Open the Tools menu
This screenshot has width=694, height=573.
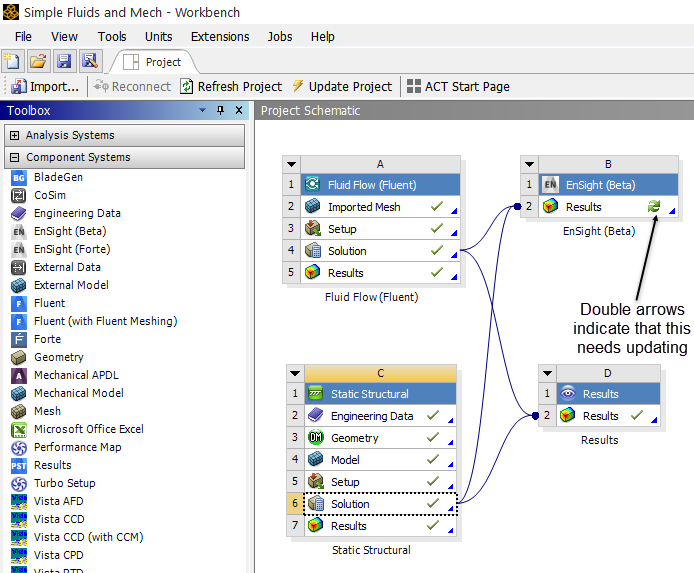click(x=112, y=36)
